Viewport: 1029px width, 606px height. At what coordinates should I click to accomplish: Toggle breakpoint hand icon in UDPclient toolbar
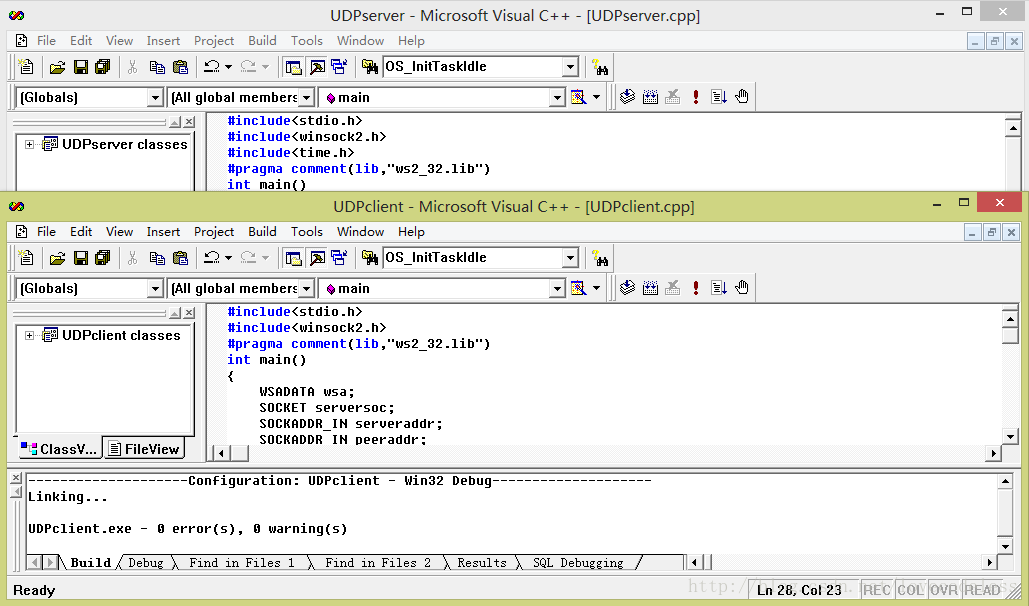point(742,288)
